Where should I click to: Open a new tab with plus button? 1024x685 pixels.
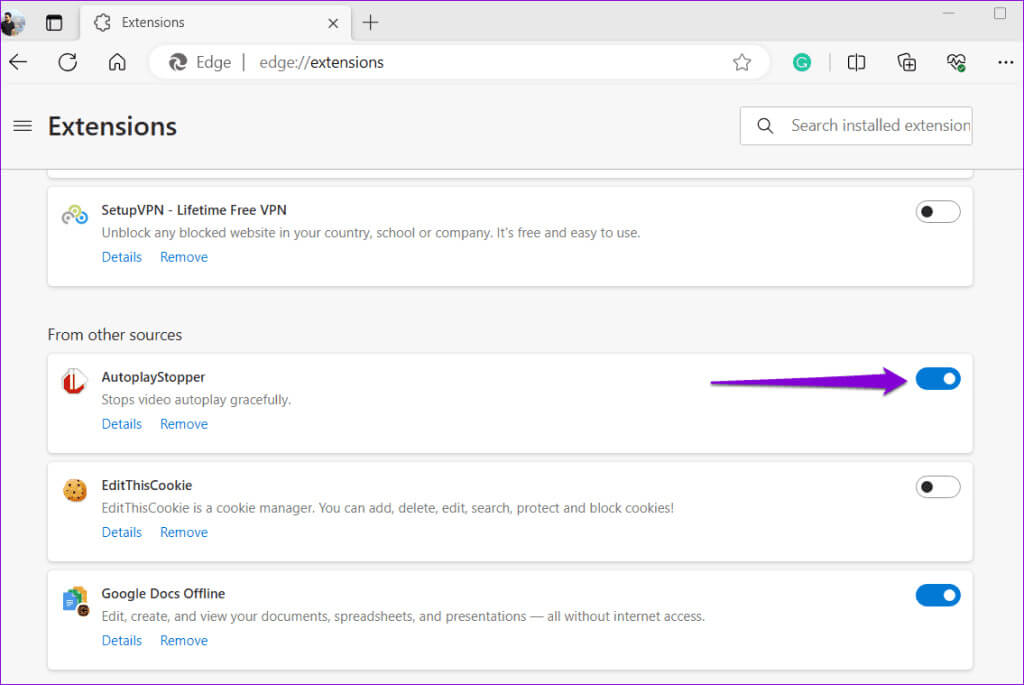coord(370,23)
